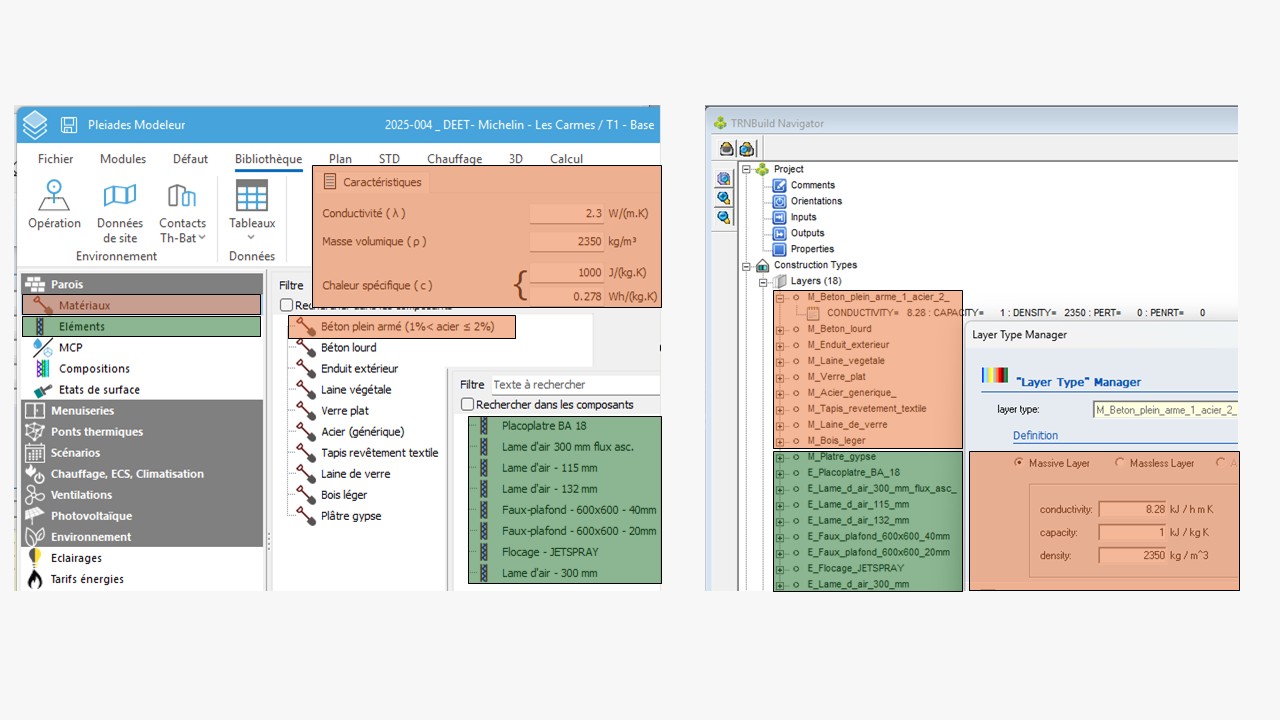Open Tarifs énergies flame entry
Screen dimensions: 1280x720
pos(35,579)
